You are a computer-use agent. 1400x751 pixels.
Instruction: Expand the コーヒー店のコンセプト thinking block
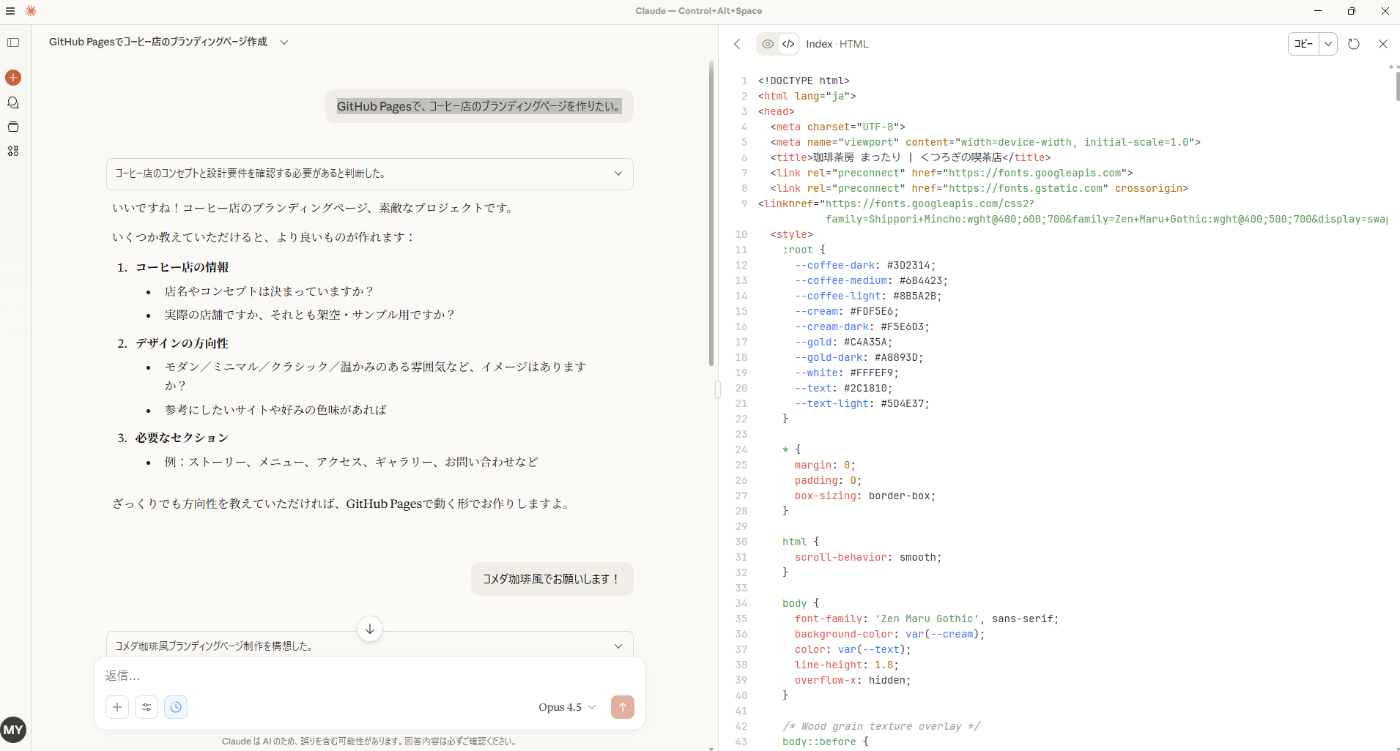coord(370,173)
